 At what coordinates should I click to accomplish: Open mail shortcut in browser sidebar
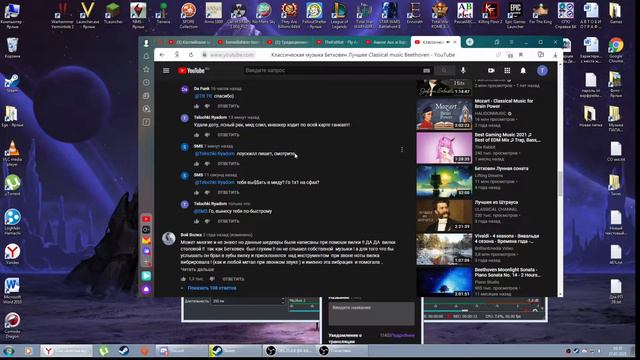[146, 240]
